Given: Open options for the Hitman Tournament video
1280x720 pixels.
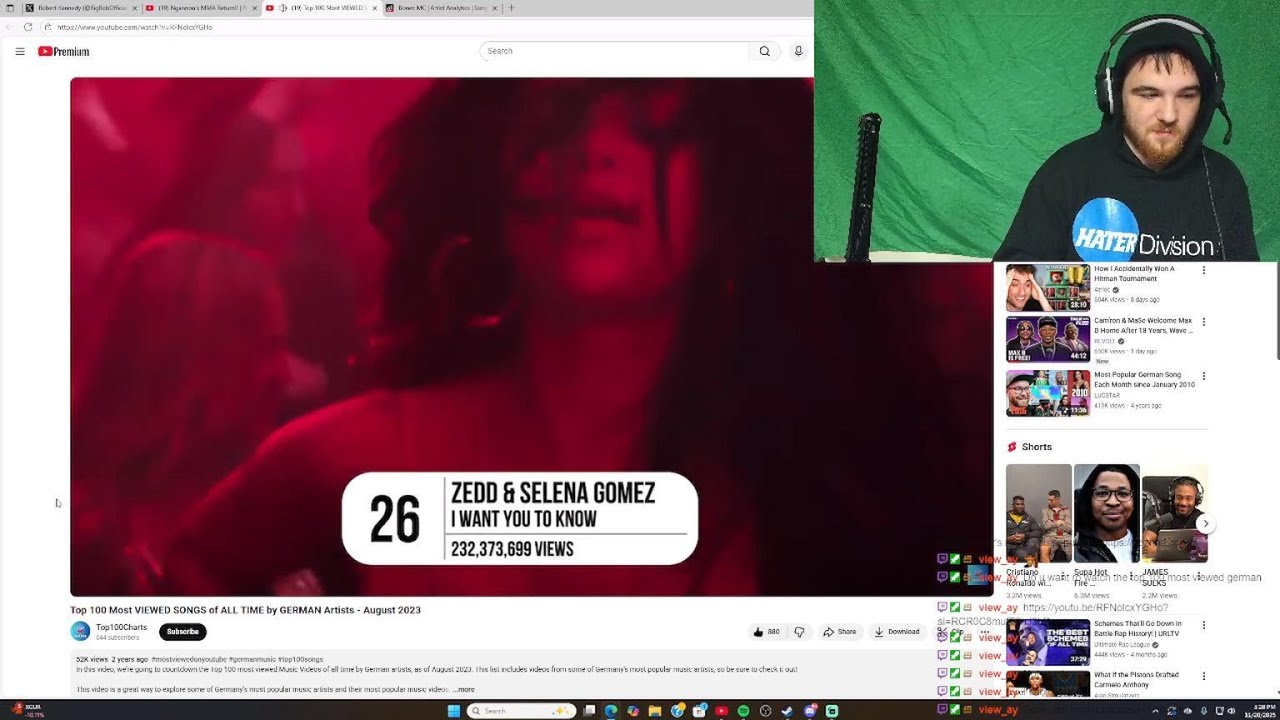Looking at the screenshot, I should (x=1203, y=270).
